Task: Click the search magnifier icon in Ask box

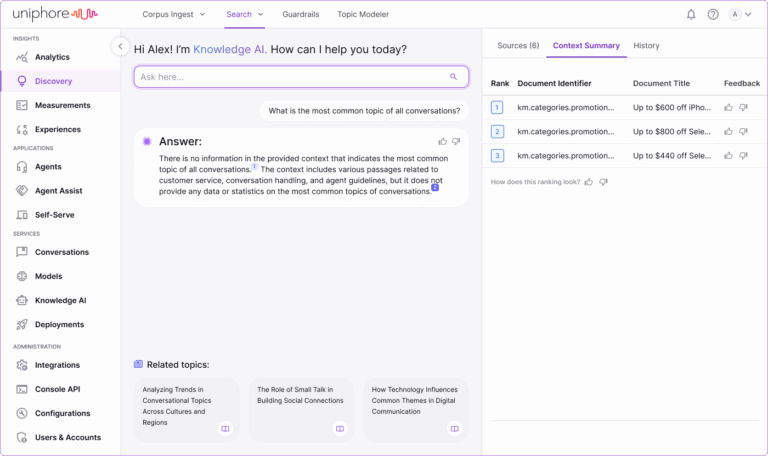Action: [453, 76]
